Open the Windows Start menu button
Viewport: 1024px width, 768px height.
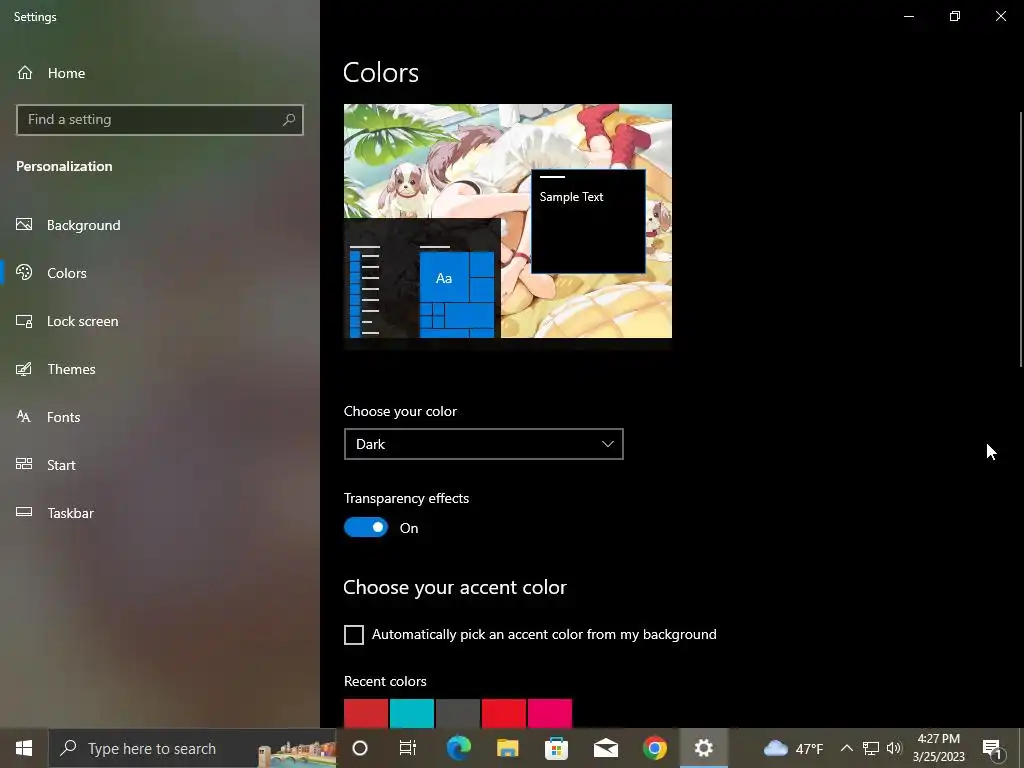click(24, 748)
